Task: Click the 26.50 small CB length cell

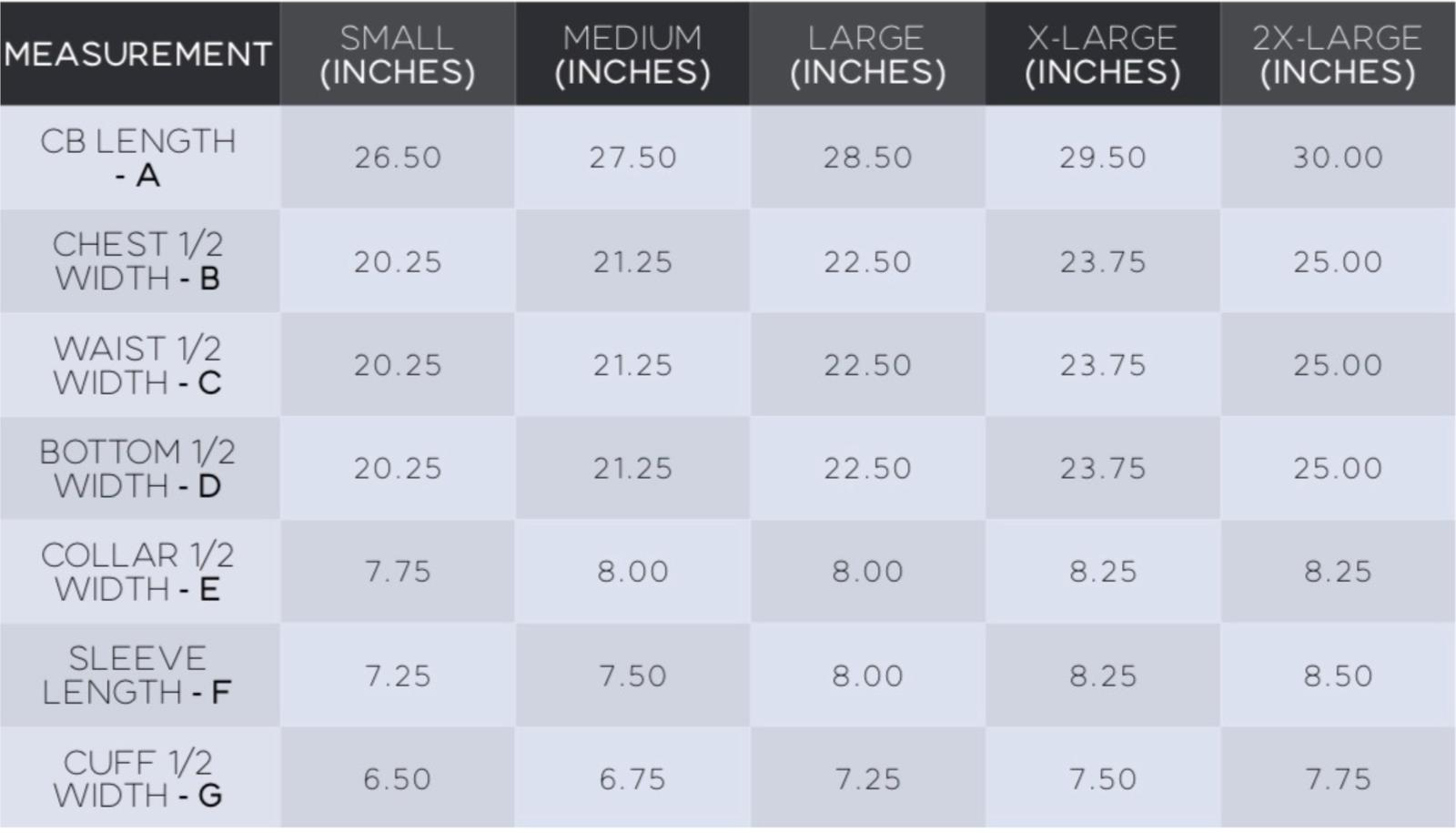Action: 398,157
